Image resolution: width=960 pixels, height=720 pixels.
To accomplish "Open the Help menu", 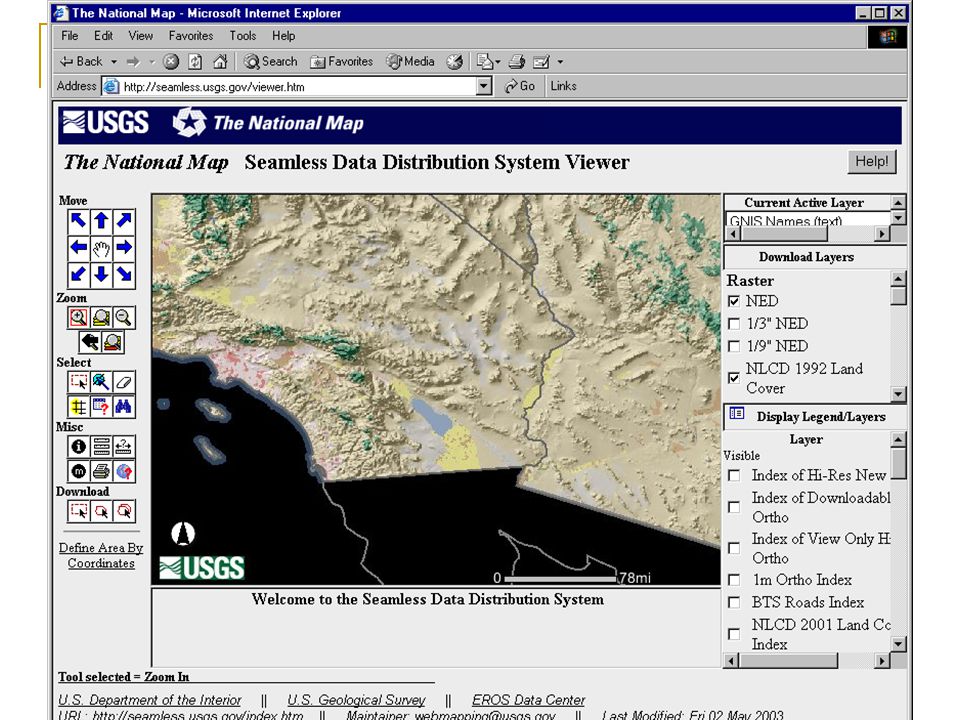I will click(283, 36).
